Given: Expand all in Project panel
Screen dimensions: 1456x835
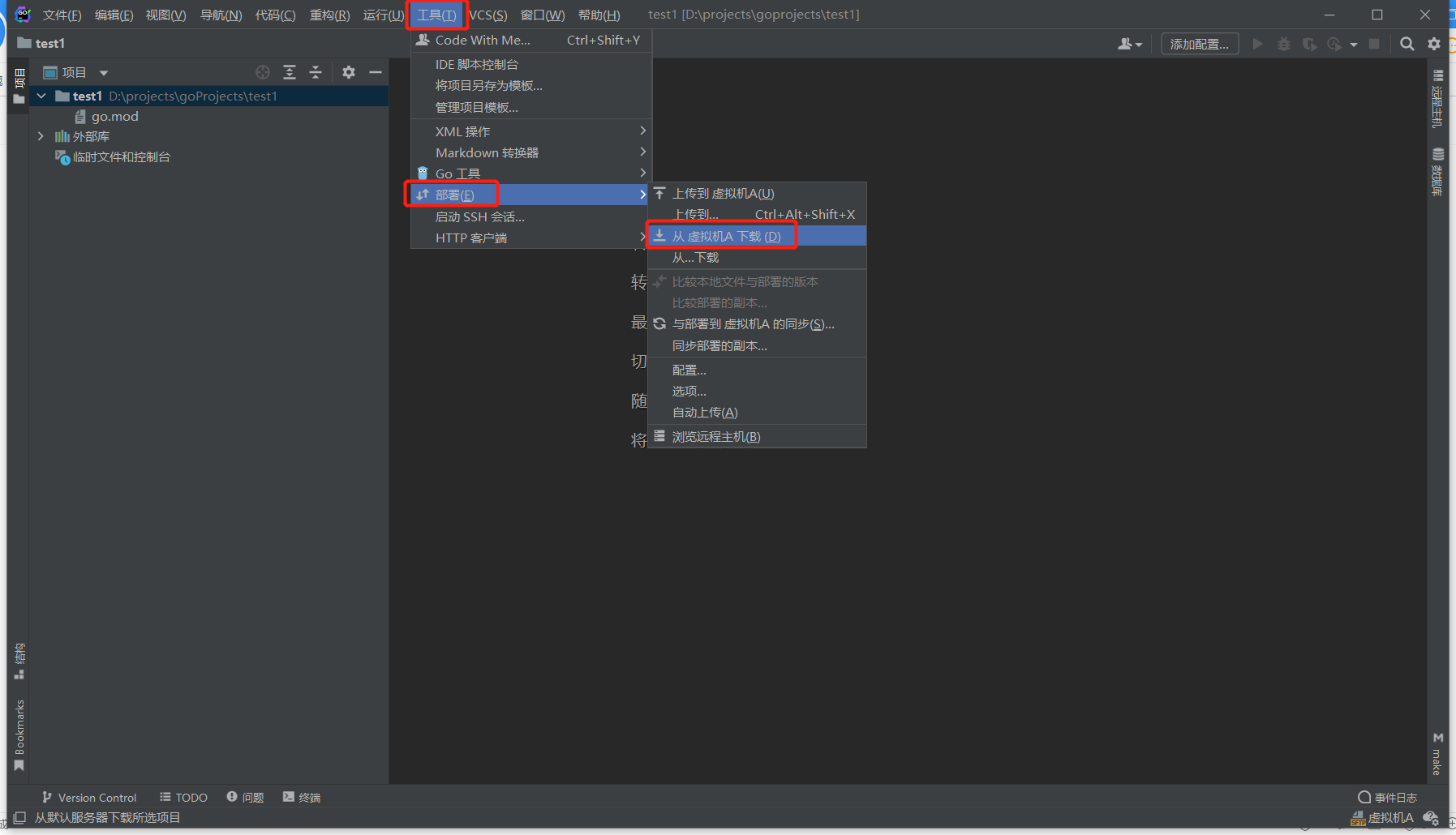Looking at the screenshot, I should click(290, 72).
